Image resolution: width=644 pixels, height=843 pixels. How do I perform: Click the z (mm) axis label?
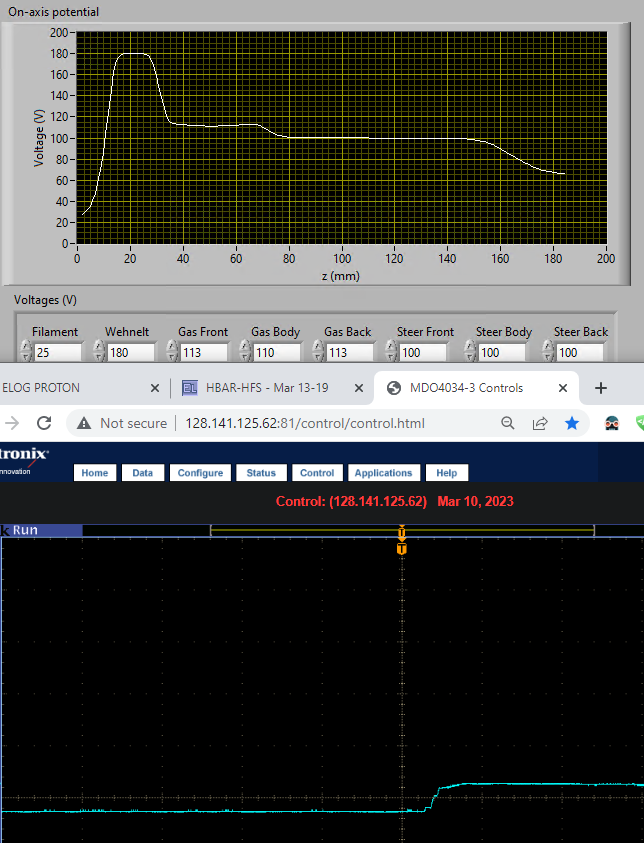point(341,276)
